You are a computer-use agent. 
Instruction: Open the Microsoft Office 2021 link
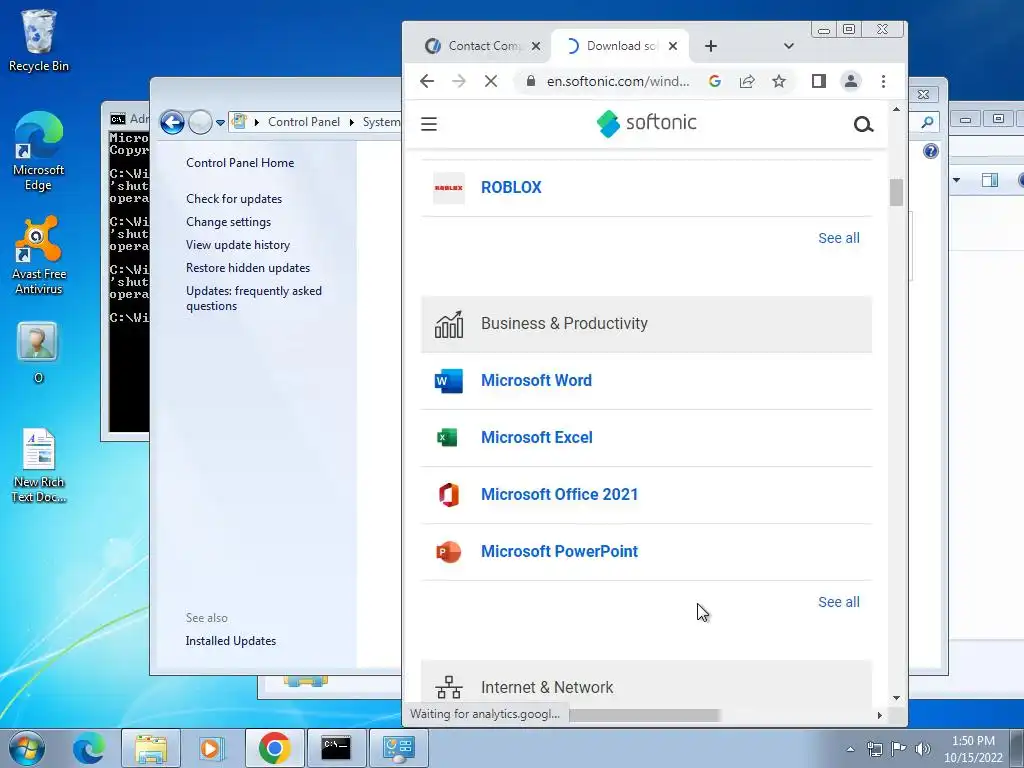[560, 494]
